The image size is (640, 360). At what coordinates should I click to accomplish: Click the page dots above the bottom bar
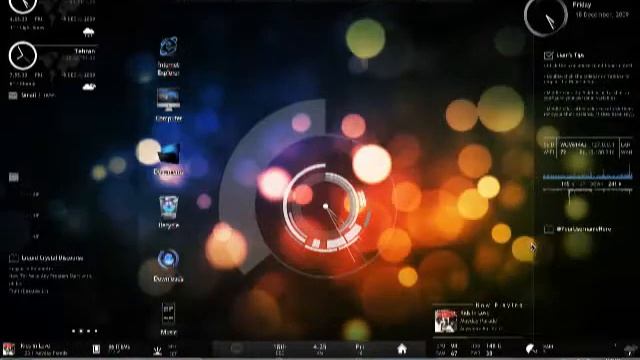point(84,331)
